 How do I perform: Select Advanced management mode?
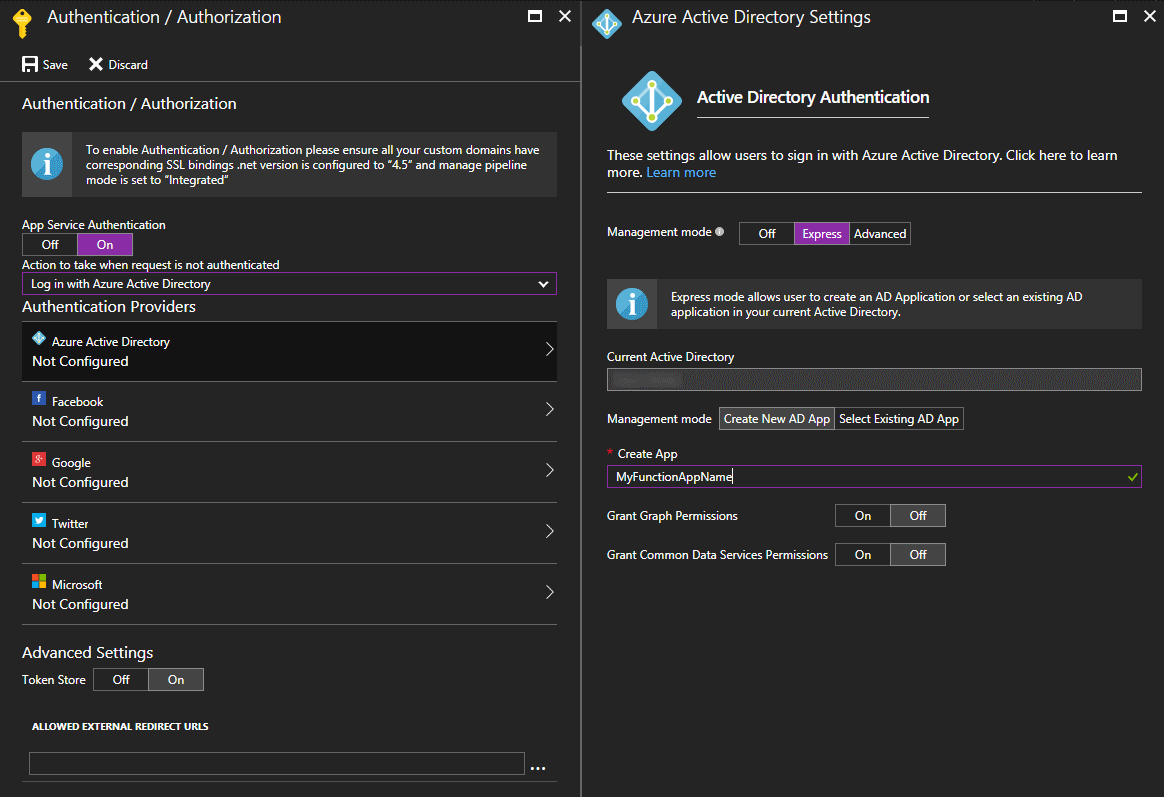[880, 234]
